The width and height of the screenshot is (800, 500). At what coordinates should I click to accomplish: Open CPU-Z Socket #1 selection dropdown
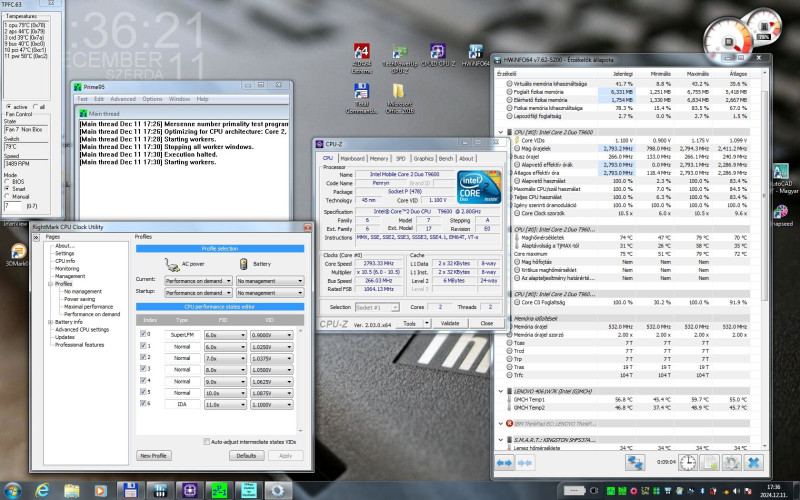[377, 307]
